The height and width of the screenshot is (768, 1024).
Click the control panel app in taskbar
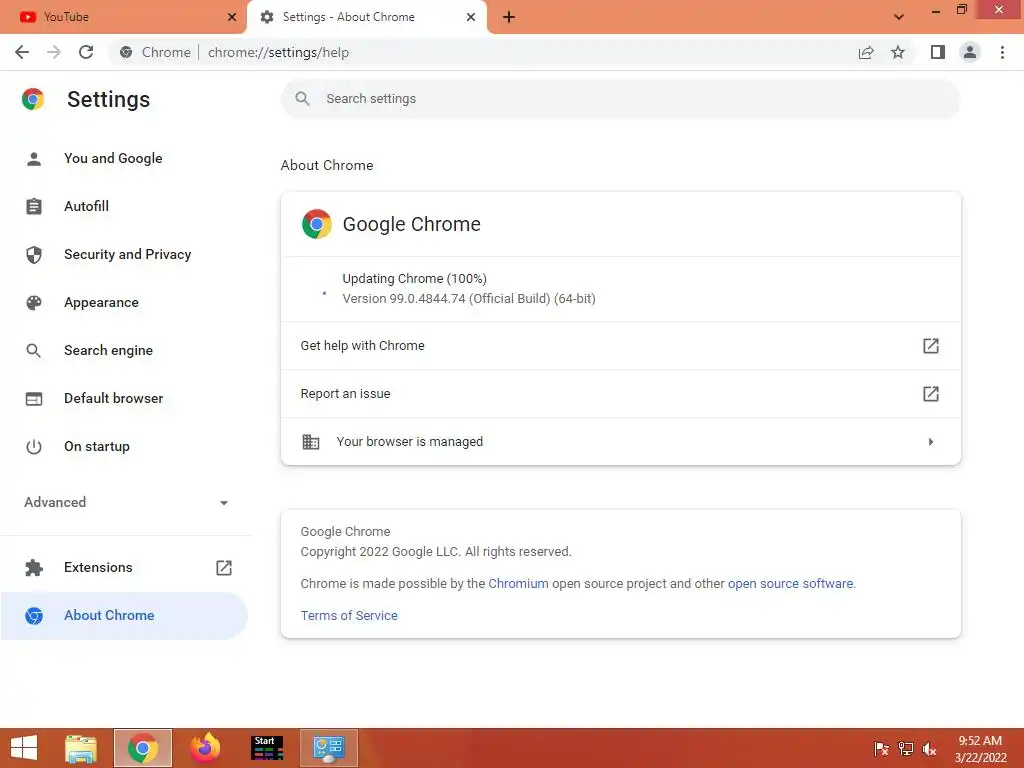328,748
